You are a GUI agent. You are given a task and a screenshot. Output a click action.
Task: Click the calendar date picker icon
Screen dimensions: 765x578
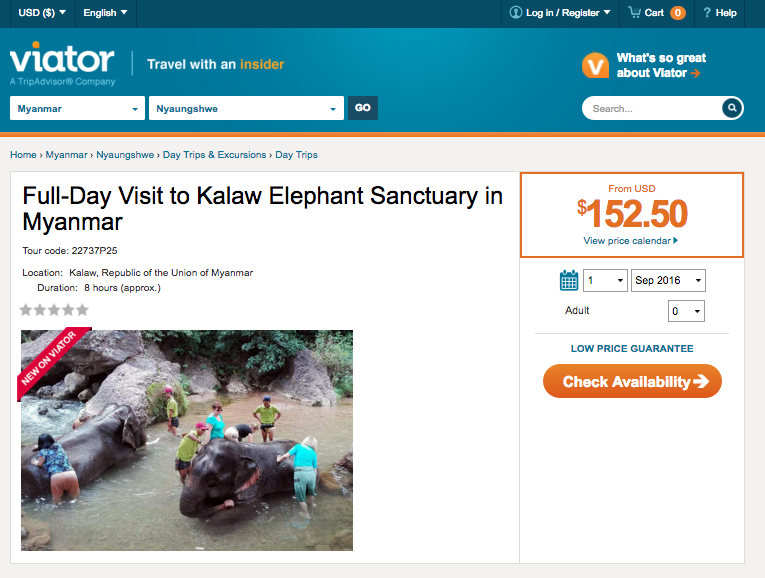pyautogui.click(x=569, y=280)
